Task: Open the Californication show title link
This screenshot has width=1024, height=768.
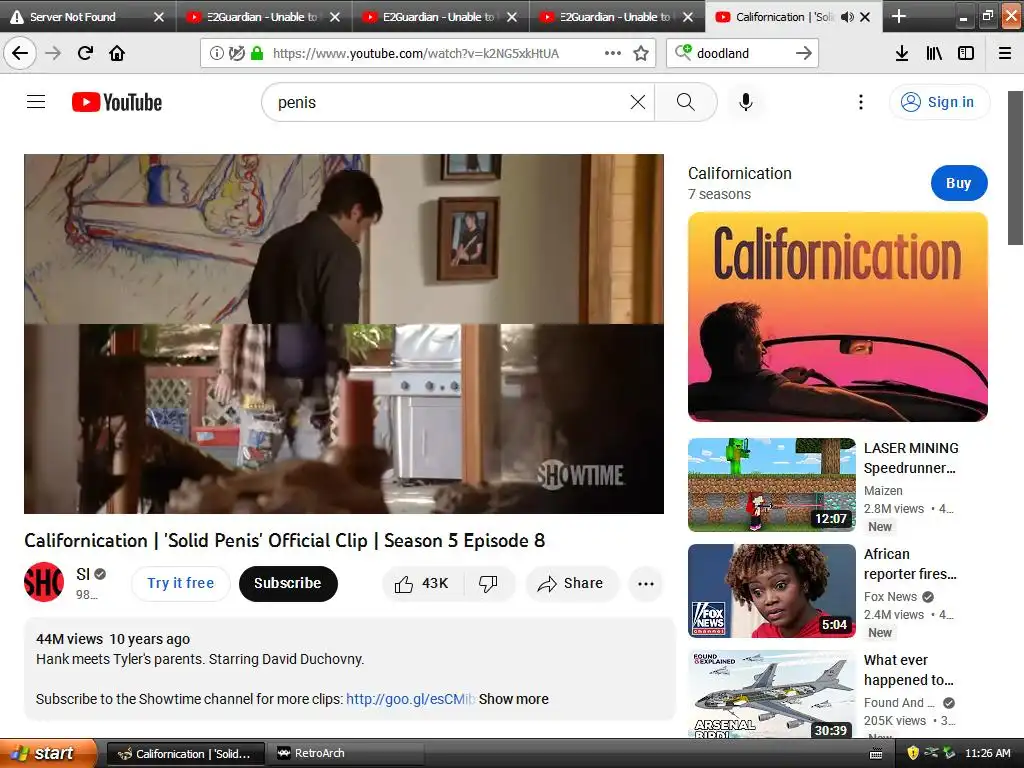Action: 740,173
